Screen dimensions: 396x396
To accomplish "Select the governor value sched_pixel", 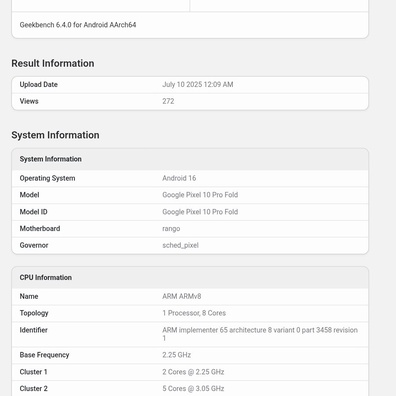I will [180, 246].
